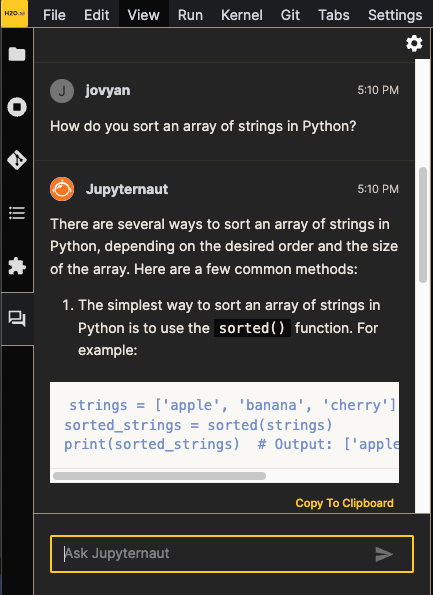Click the question 'How do you sort an array'
Viewport: 433px width, 595px height.
click(203, 126)
